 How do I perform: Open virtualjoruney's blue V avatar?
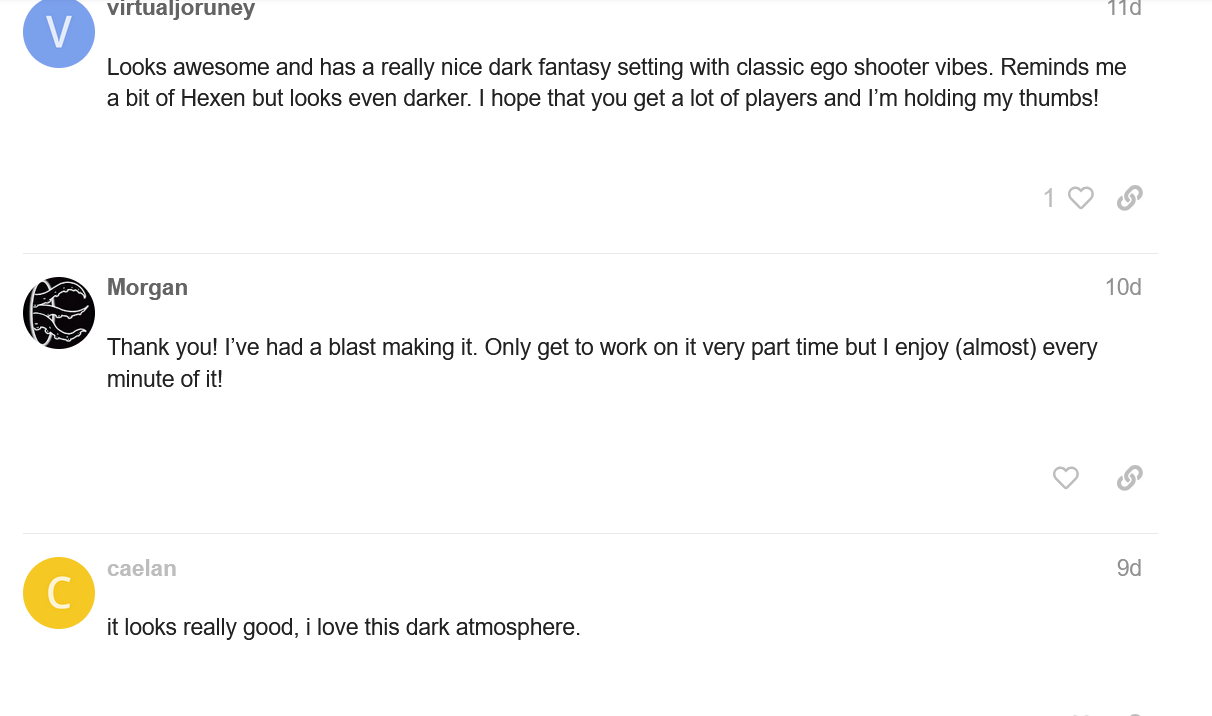pos(59,33)
